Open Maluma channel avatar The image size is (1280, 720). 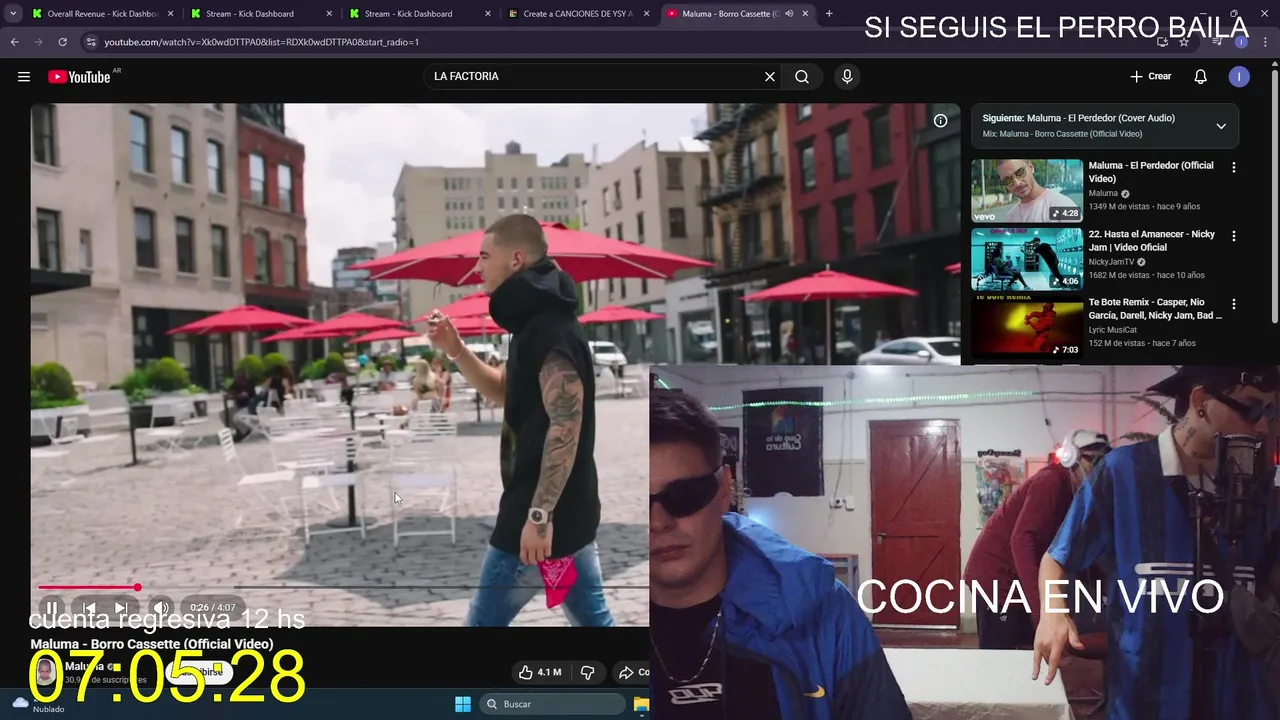coord(45,671)
